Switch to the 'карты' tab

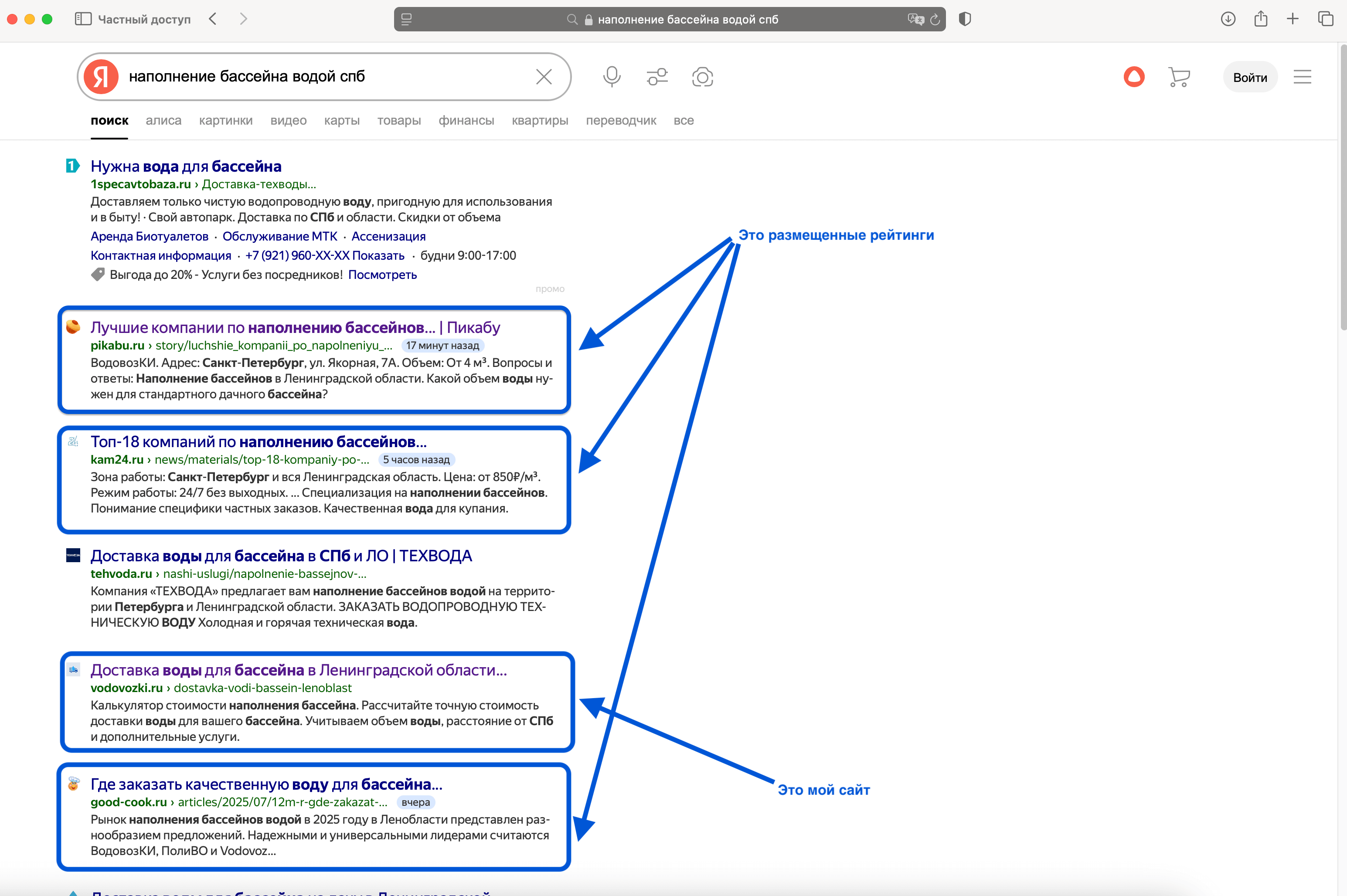pos(342,121)
